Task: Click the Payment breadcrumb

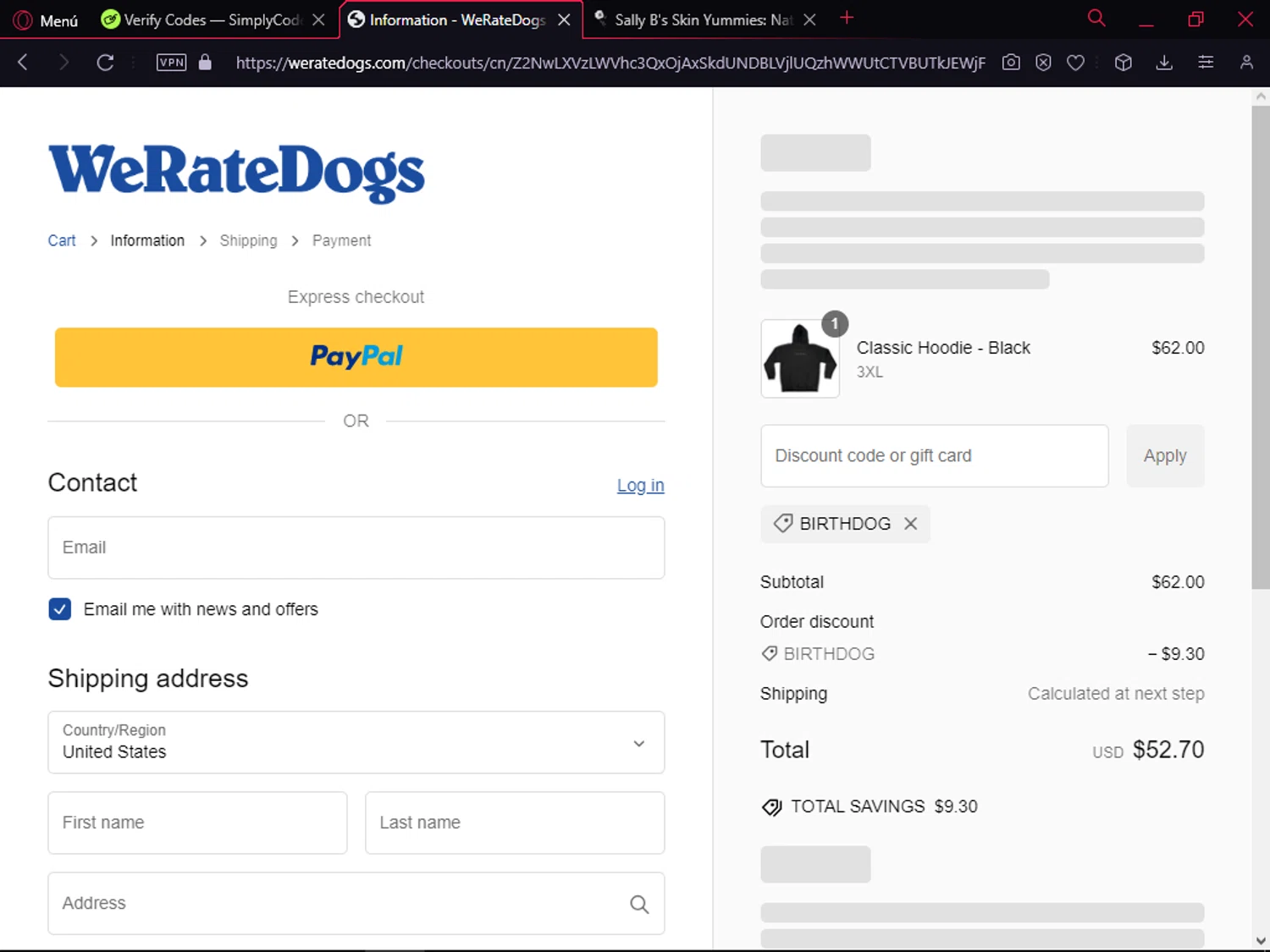Action: click(x=341, y=240)
